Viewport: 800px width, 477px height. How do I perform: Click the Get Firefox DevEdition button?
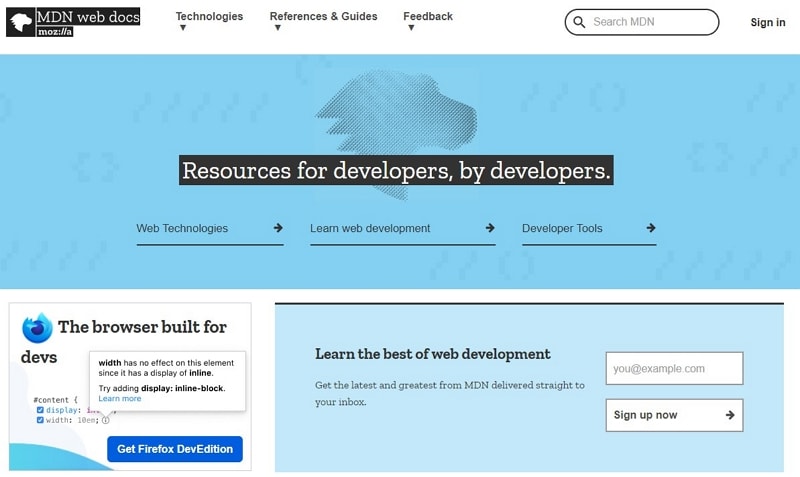pyautogui.click(x=175, y=449)
